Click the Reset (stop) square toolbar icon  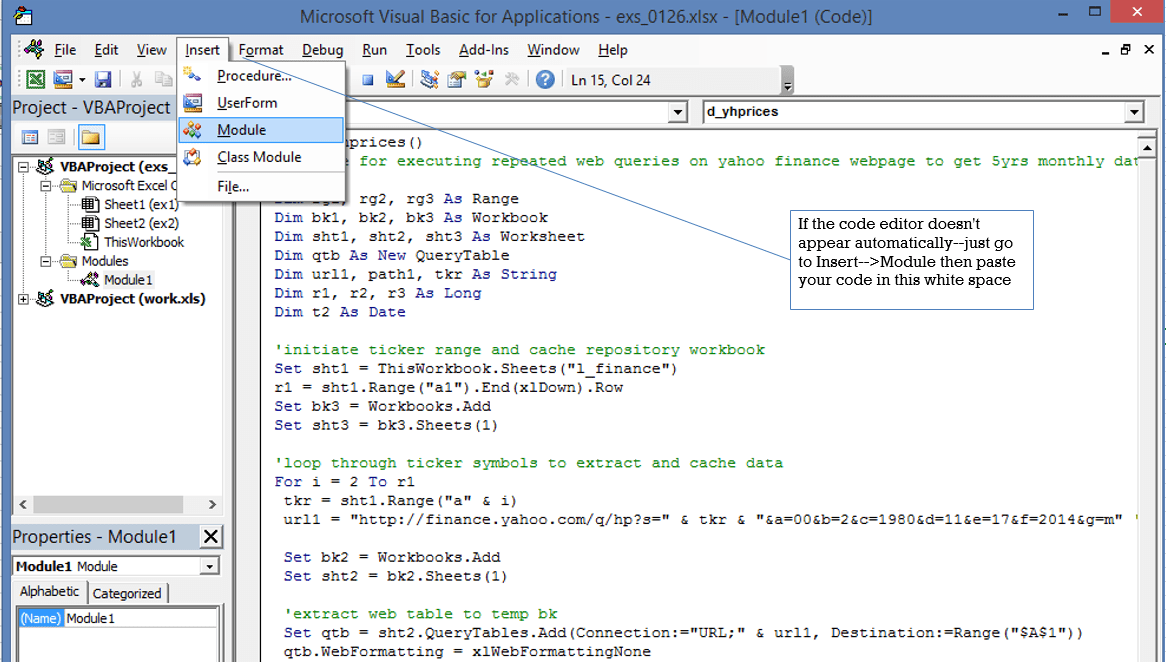368,80
